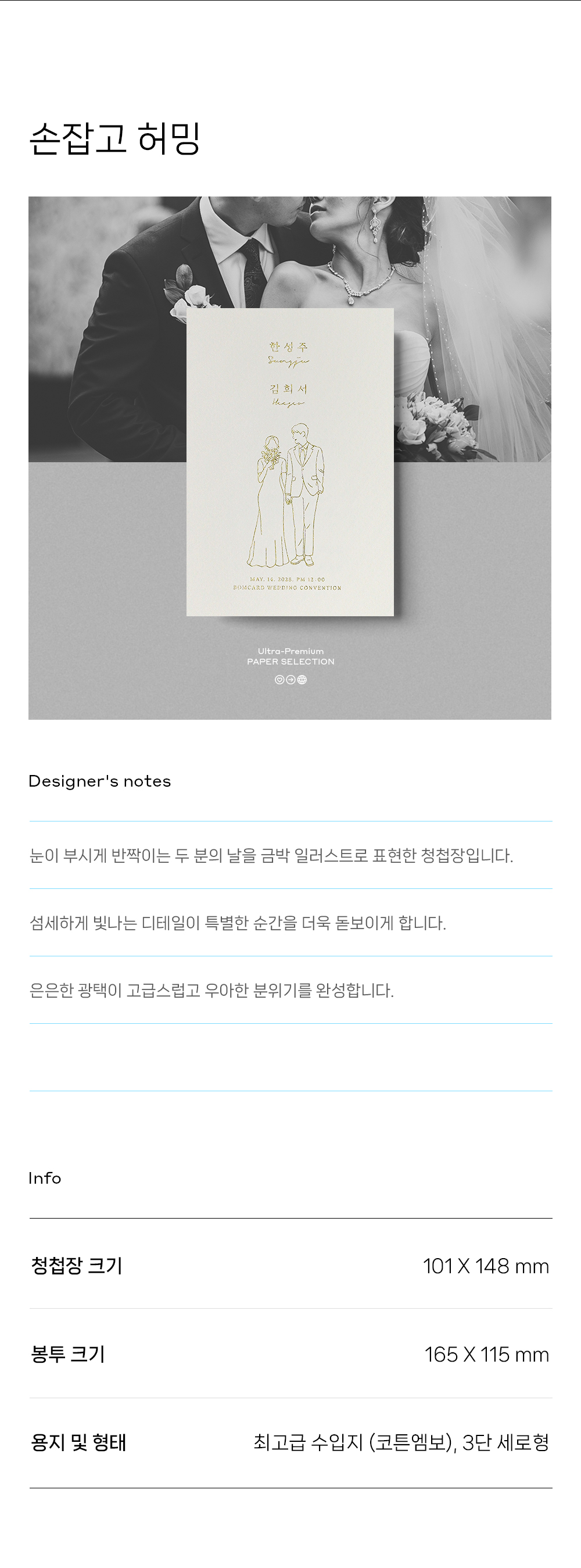Screen dimensions: 581x1568
Task: Click the 용지 및 형태 row label
Action: 78,1442
